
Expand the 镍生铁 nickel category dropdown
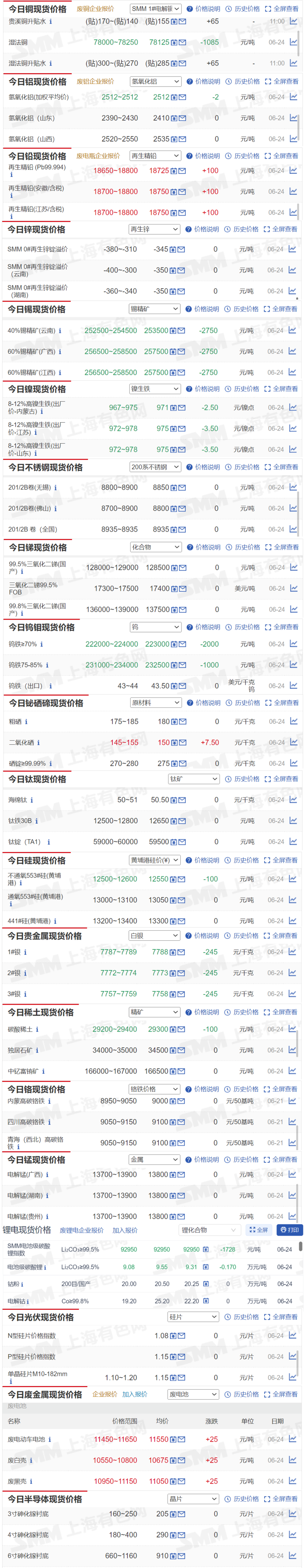155,389
